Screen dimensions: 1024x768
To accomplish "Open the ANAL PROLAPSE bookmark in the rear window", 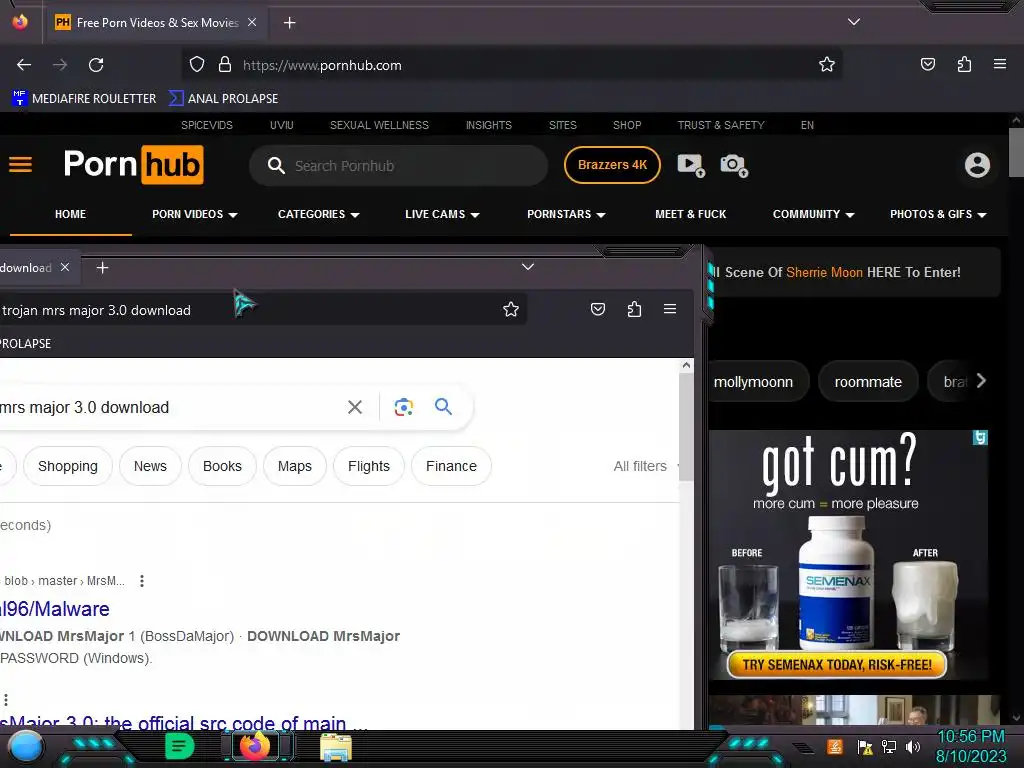I will (224, 99).
